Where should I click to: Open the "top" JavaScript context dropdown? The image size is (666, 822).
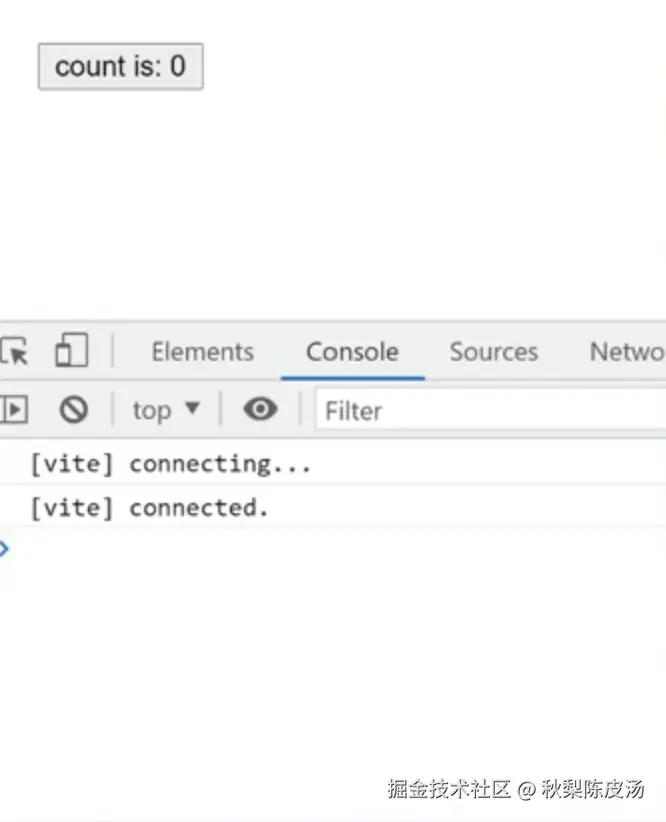click(152, 410)
